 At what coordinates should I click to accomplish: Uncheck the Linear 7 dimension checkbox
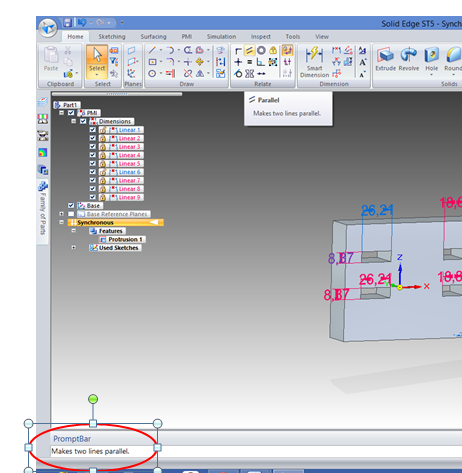pyautogui.click(x=93, y=180)
